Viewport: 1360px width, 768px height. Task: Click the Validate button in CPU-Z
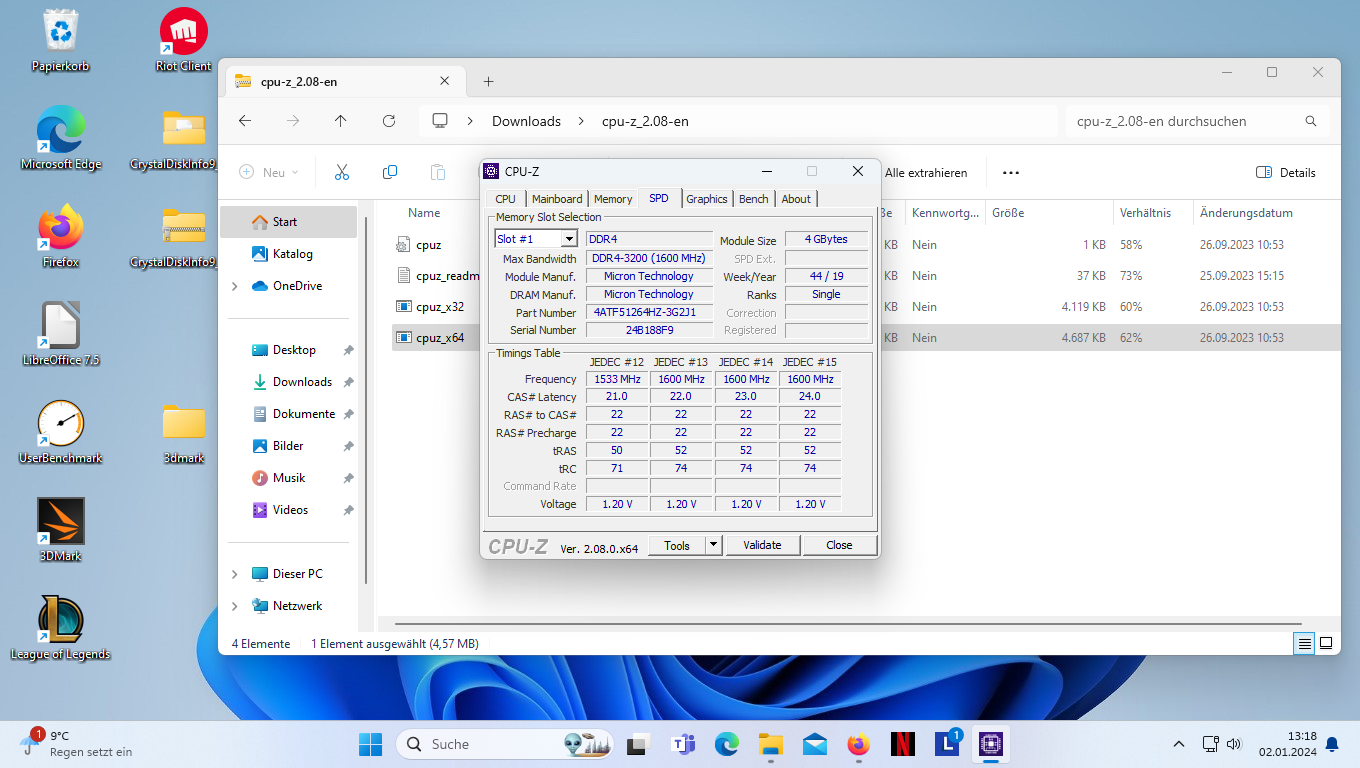[762, 545]
